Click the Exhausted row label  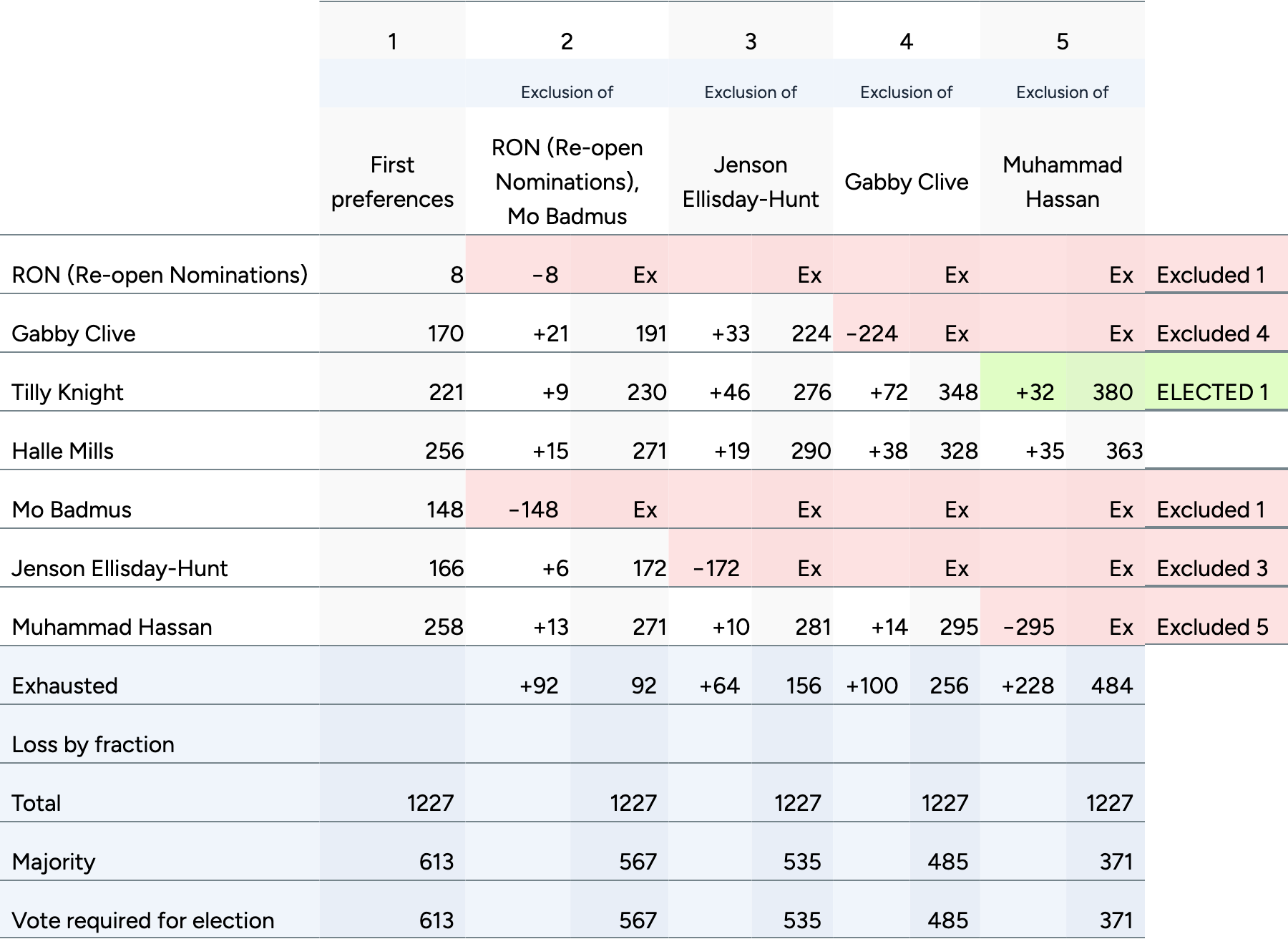click(64, 686)
